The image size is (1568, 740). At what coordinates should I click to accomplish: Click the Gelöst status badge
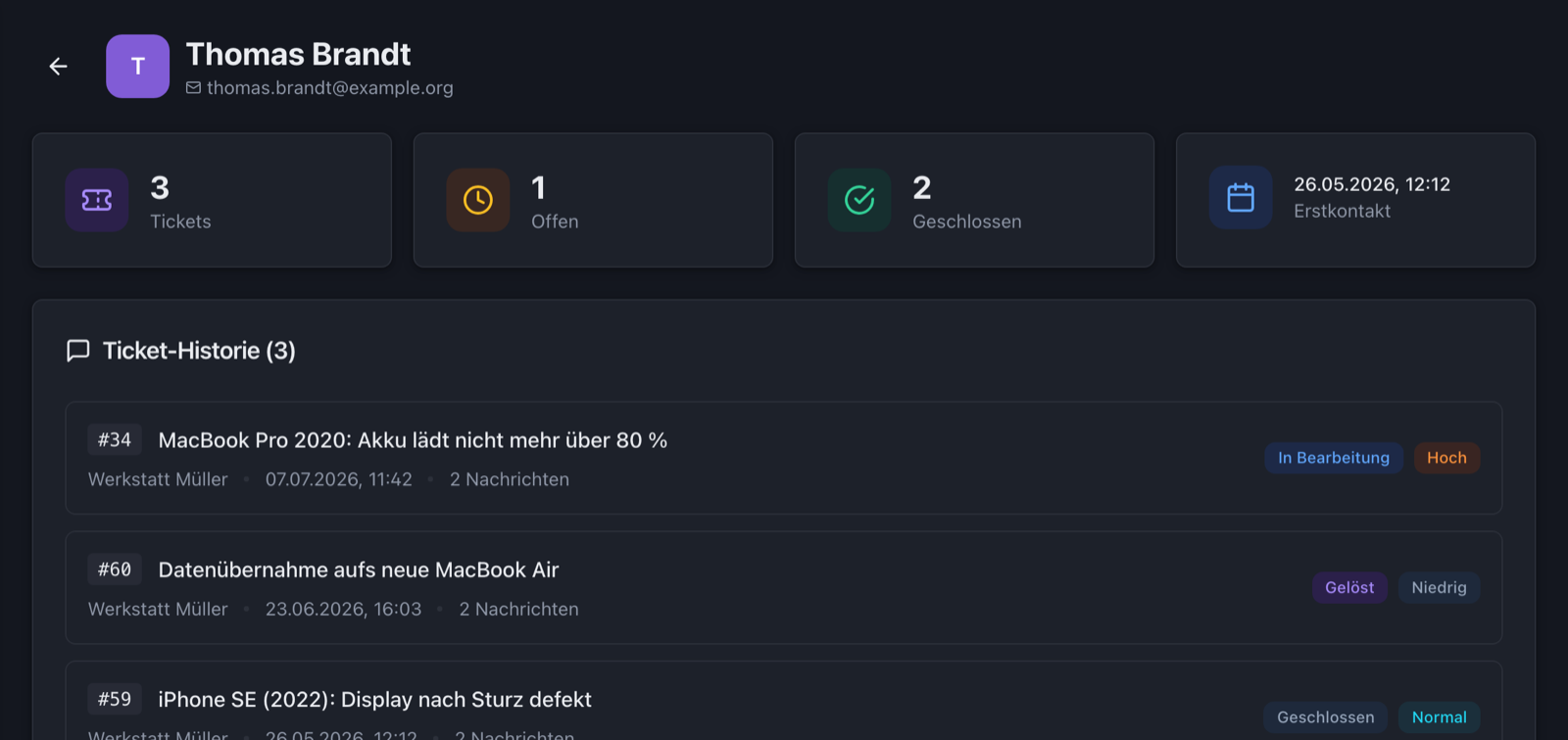click(1349, 588)
